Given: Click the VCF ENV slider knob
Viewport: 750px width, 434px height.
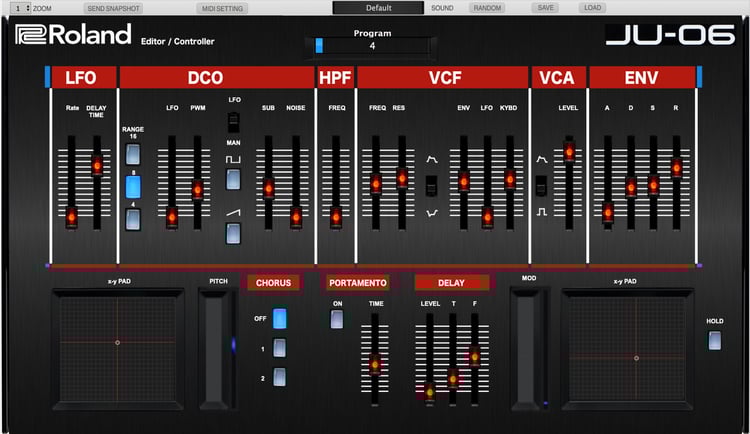Looking at the screenshot, I should point(464,182).
